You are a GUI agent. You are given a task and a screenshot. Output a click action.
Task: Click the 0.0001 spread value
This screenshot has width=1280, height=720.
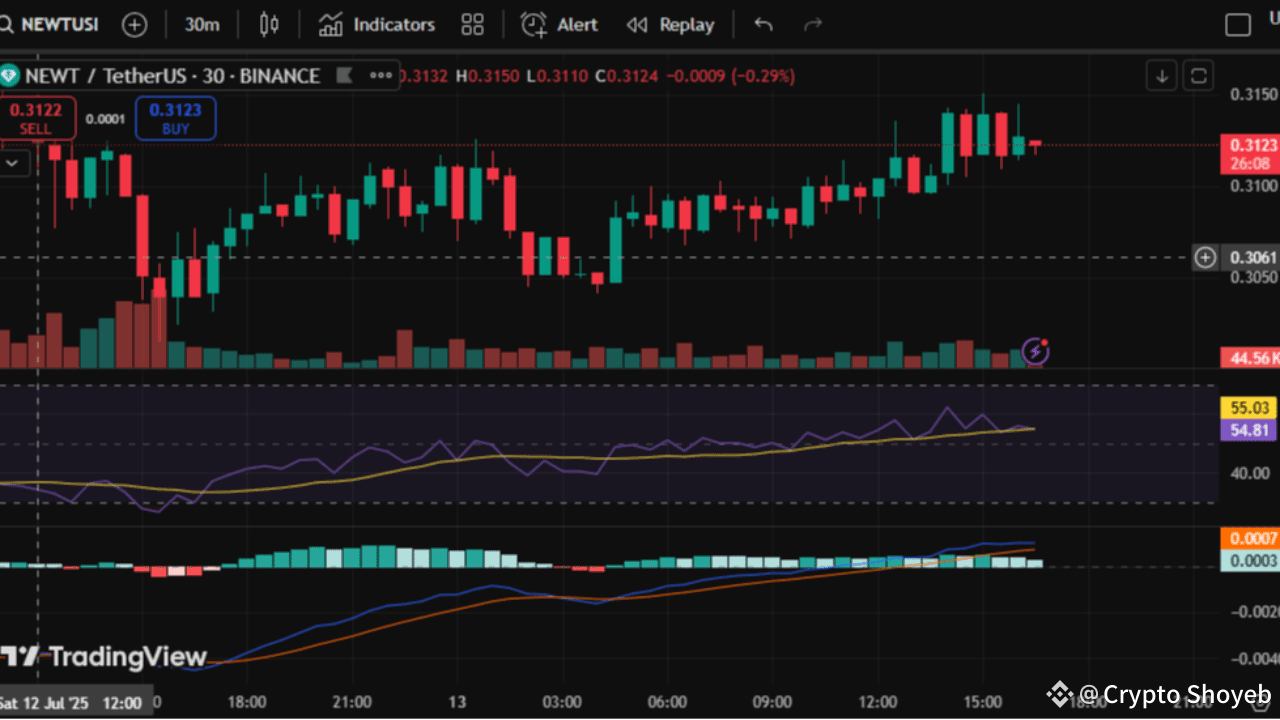tap(105, 119)
